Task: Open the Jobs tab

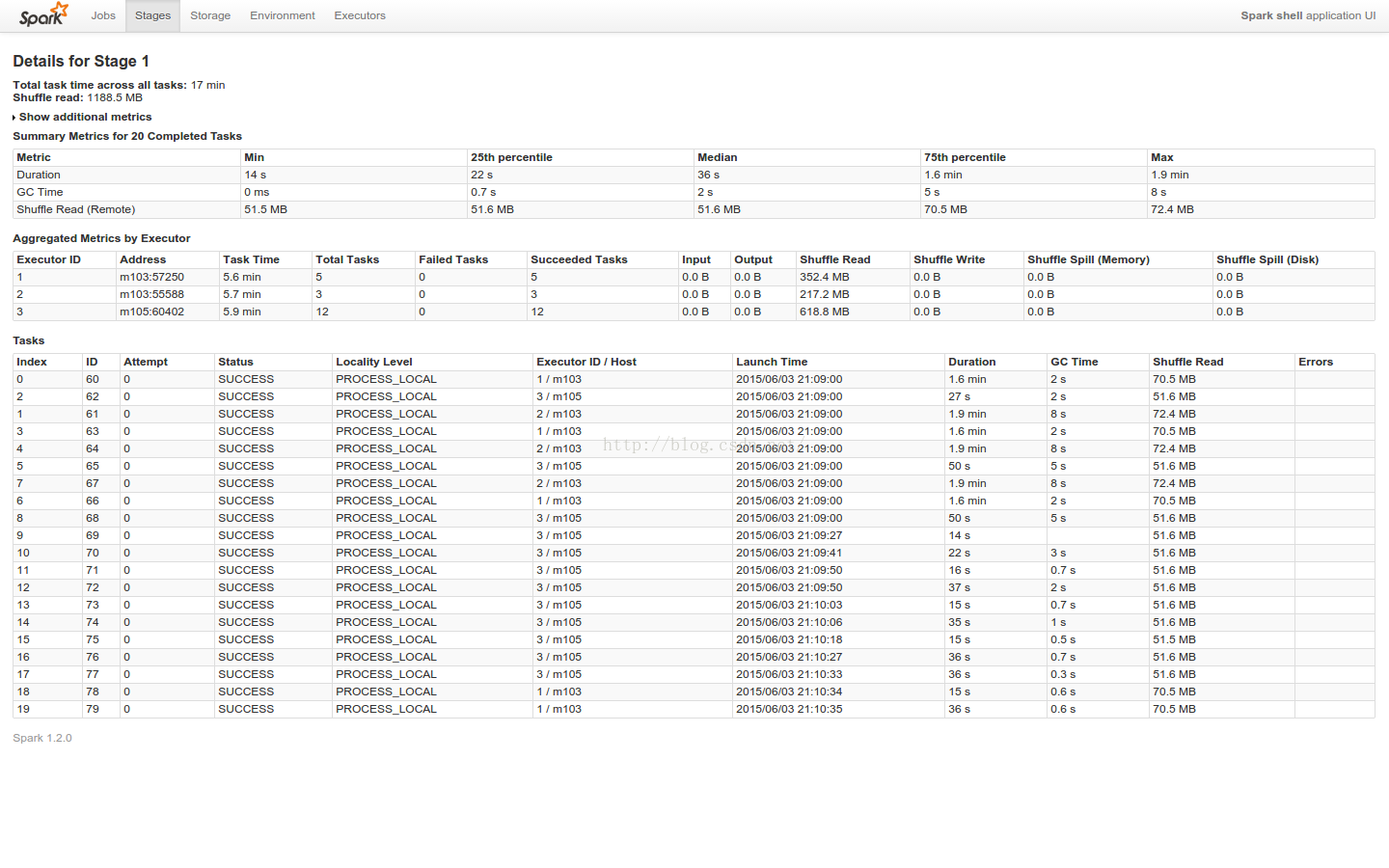Action: pos(103,15)
